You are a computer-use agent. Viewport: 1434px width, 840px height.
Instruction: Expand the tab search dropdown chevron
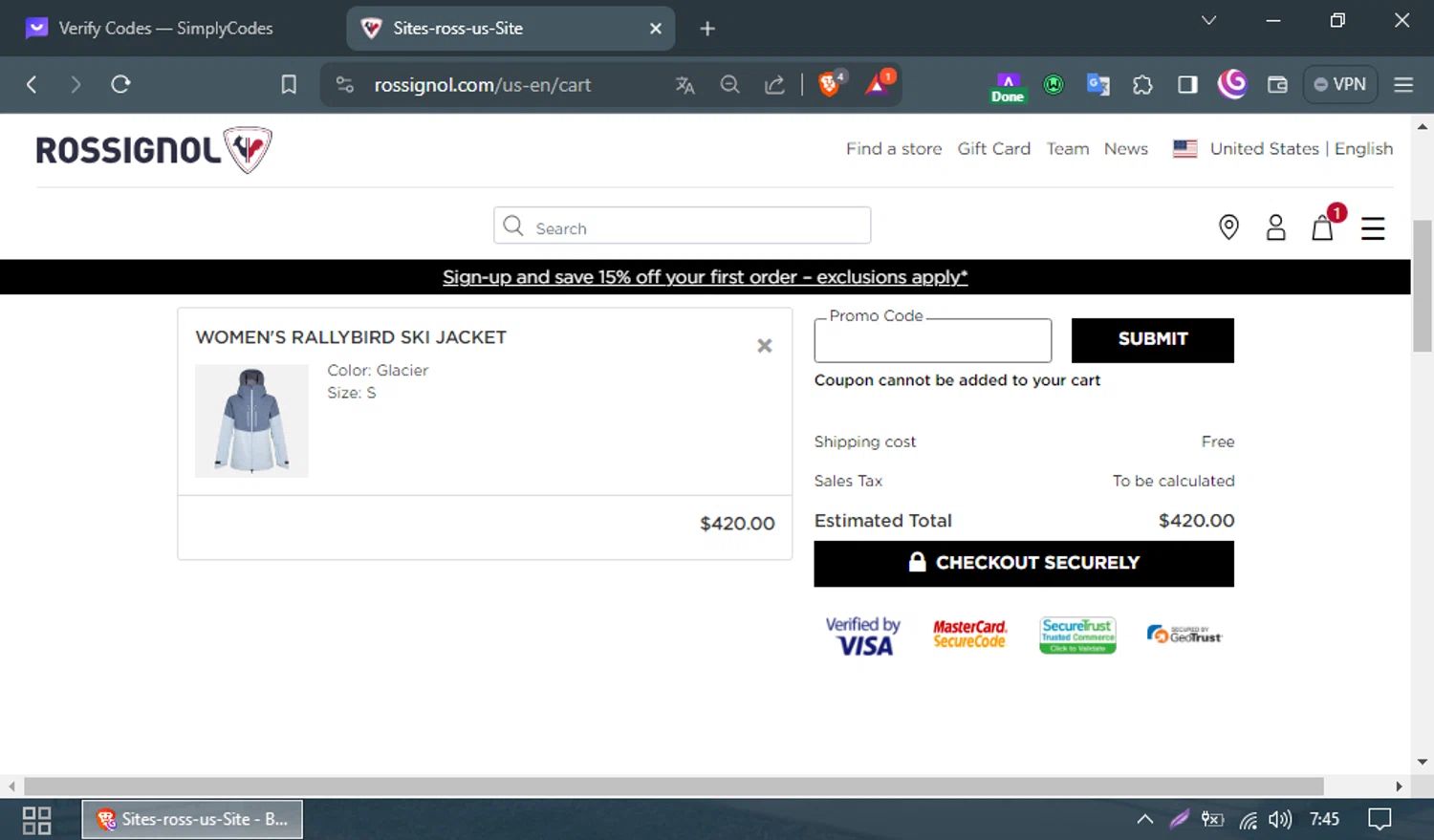pos(1208,20)
